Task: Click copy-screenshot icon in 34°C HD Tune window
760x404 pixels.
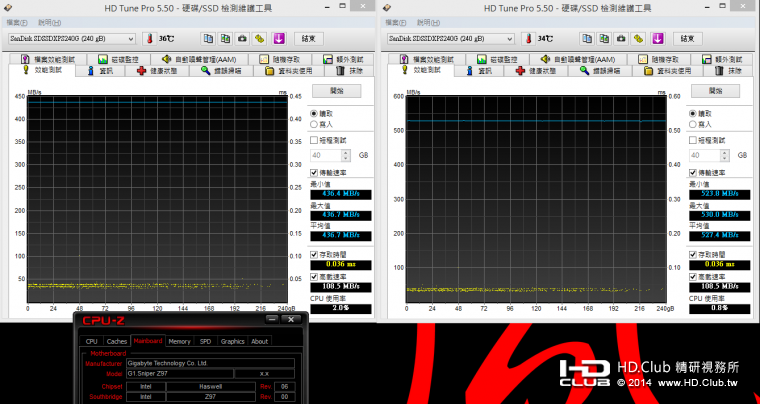Action: pyautogui.click(x=604, y=39)
